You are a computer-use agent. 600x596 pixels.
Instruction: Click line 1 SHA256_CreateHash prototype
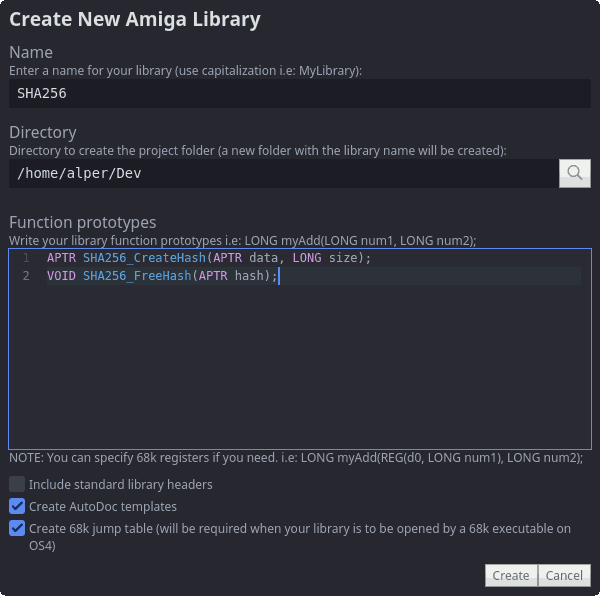click(x=209, y=258)
